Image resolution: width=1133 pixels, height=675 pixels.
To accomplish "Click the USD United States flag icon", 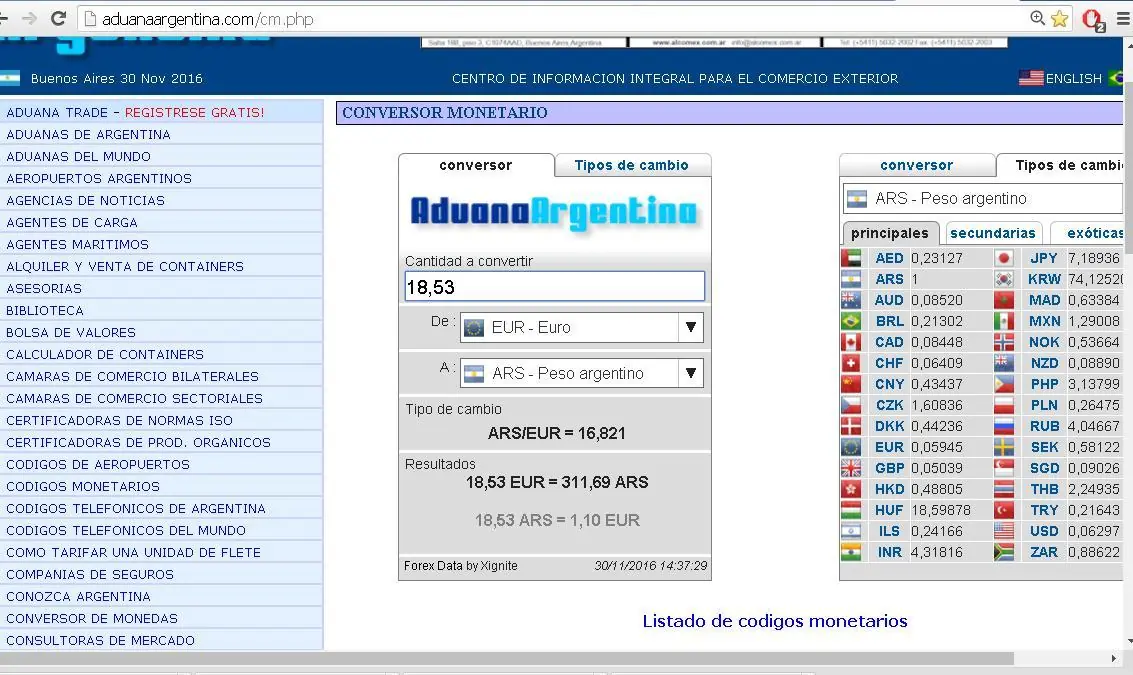I will (1004, 531).
